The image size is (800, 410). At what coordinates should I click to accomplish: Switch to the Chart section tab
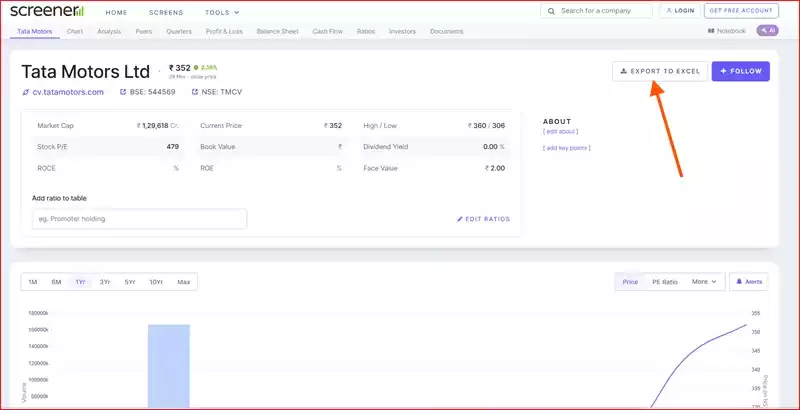point(74,31)
